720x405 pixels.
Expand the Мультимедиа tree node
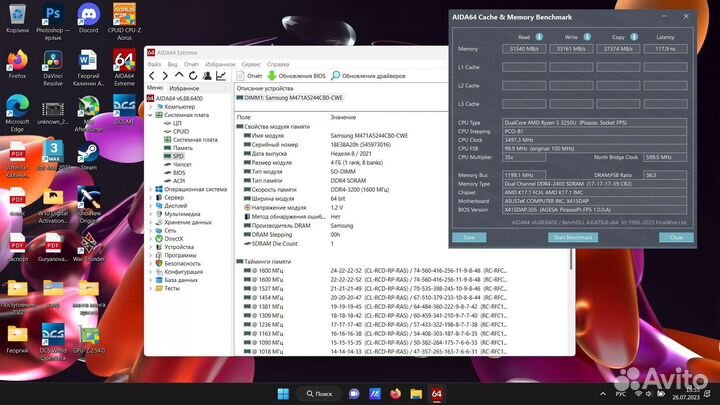click(x=150, y=214)
